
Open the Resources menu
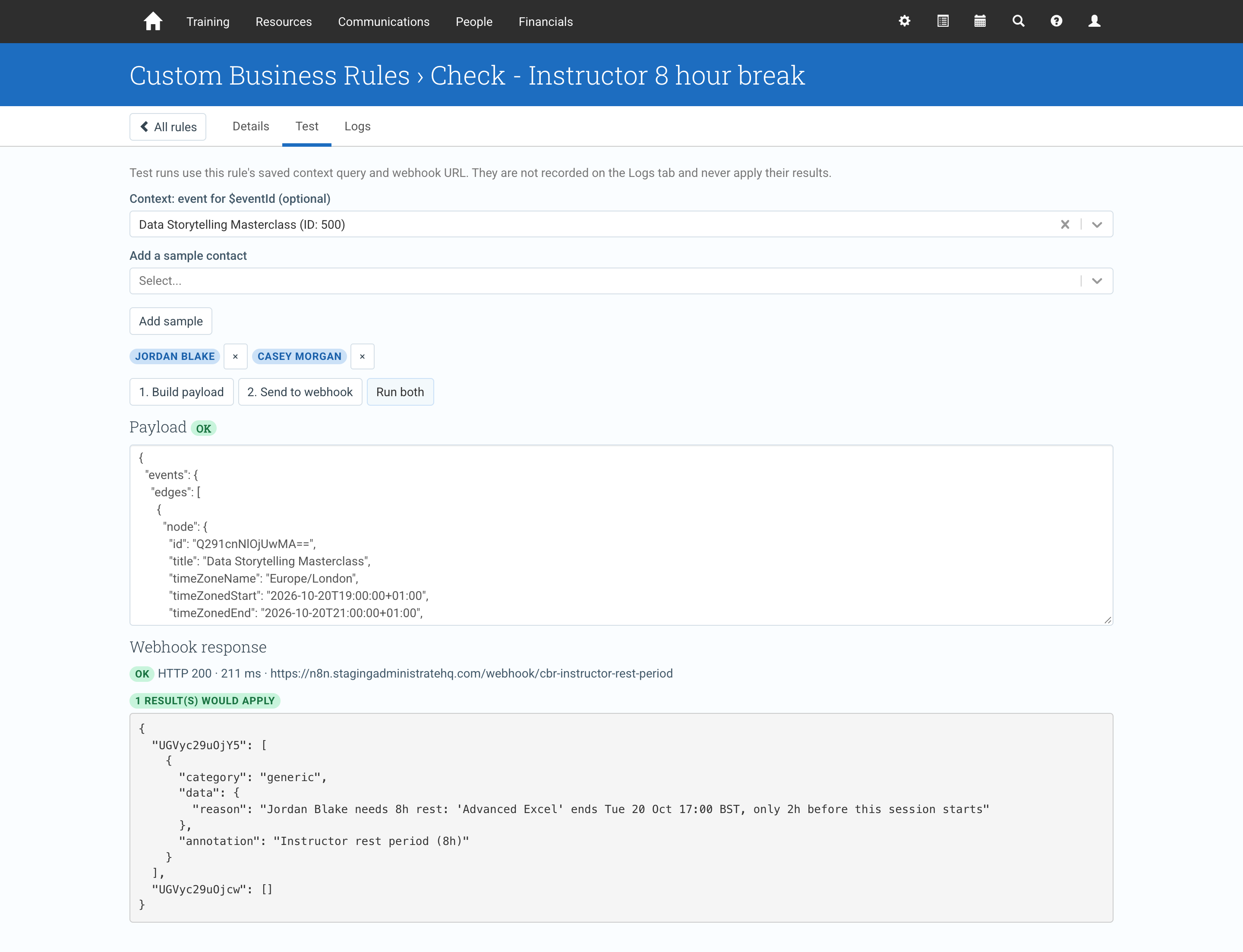284,22
